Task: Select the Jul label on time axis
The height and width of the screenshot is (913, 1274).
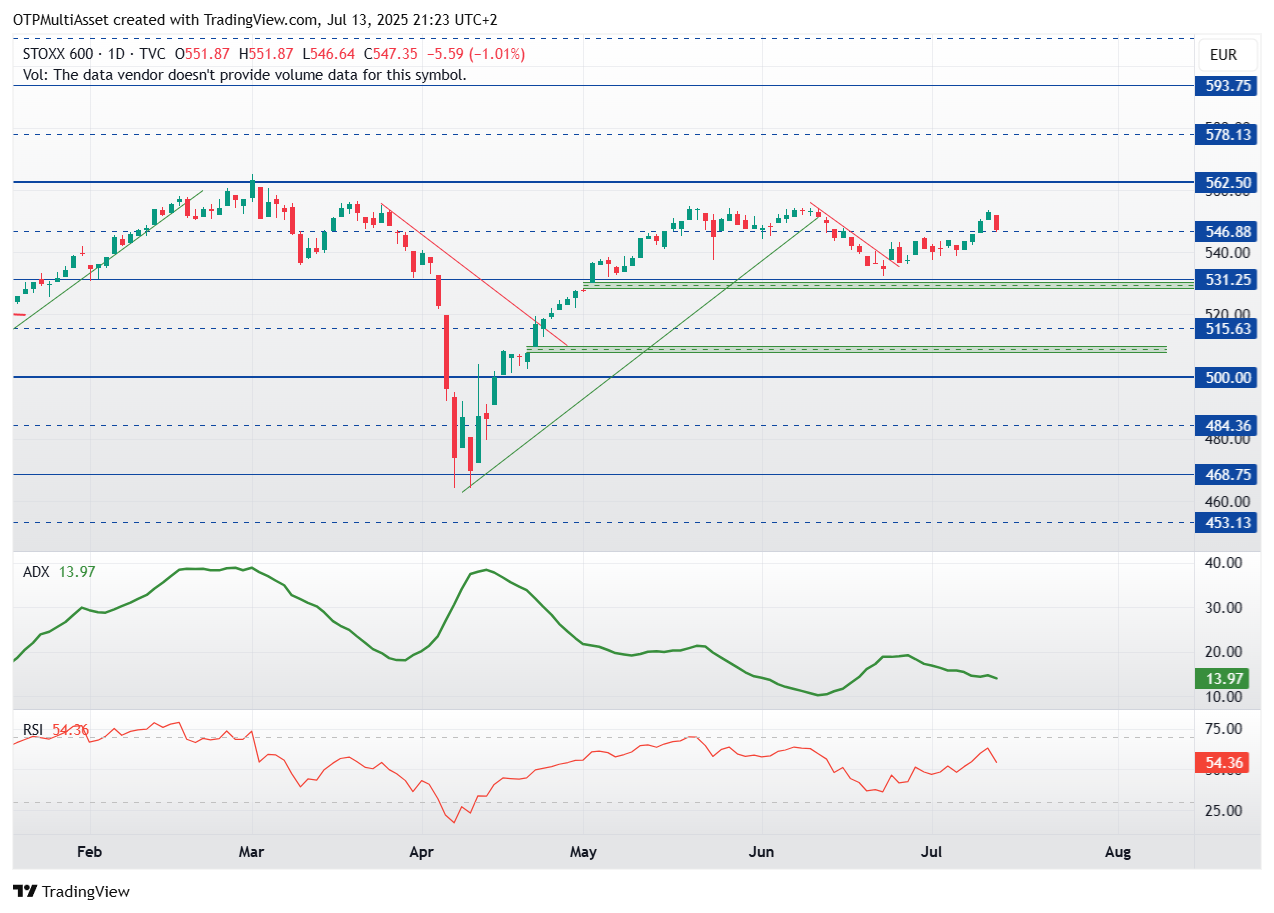Action: (x=931, y=852)
